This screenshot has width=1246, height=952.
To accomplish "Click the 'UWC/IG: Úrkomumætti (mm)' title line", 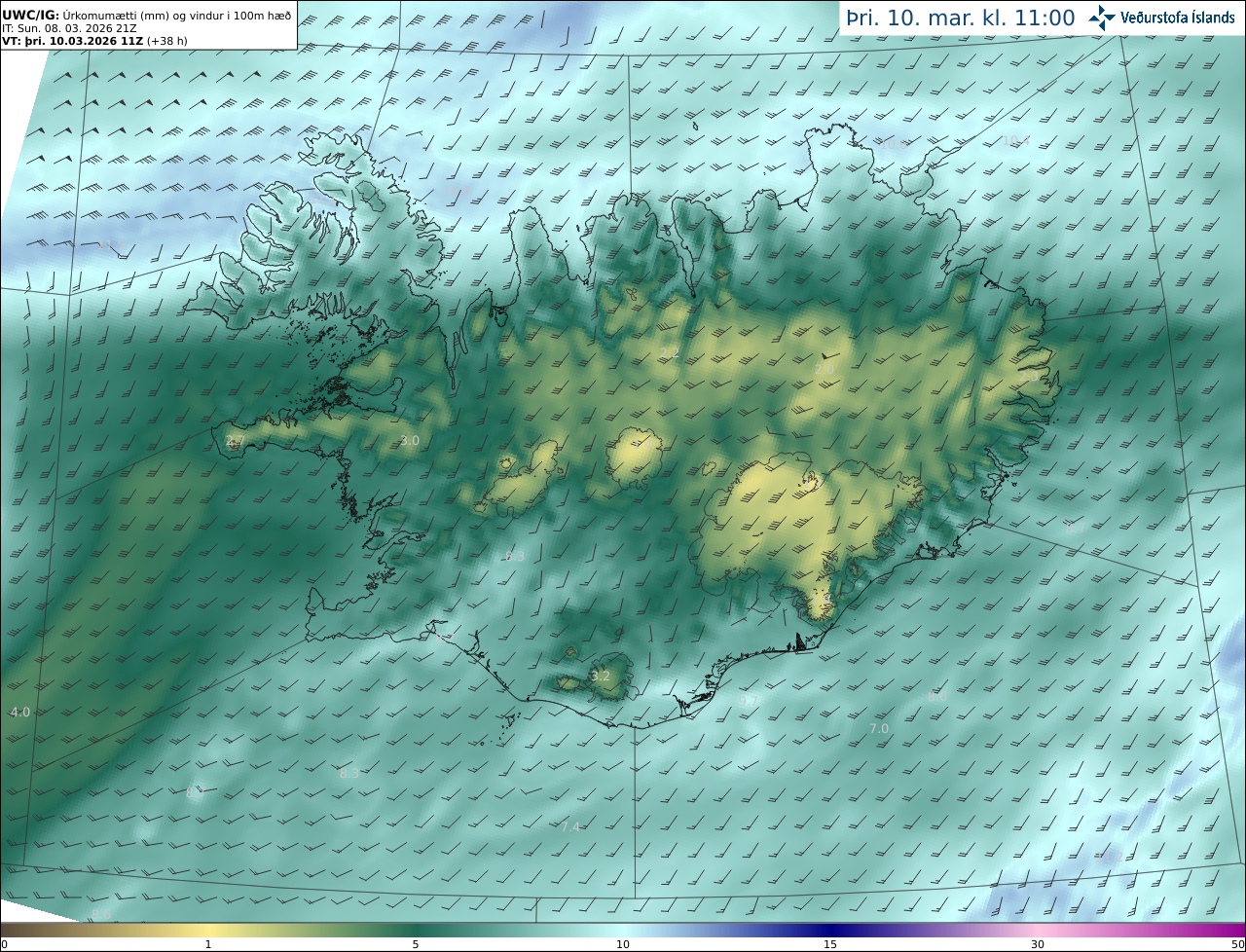I will (x=146, y=15).
